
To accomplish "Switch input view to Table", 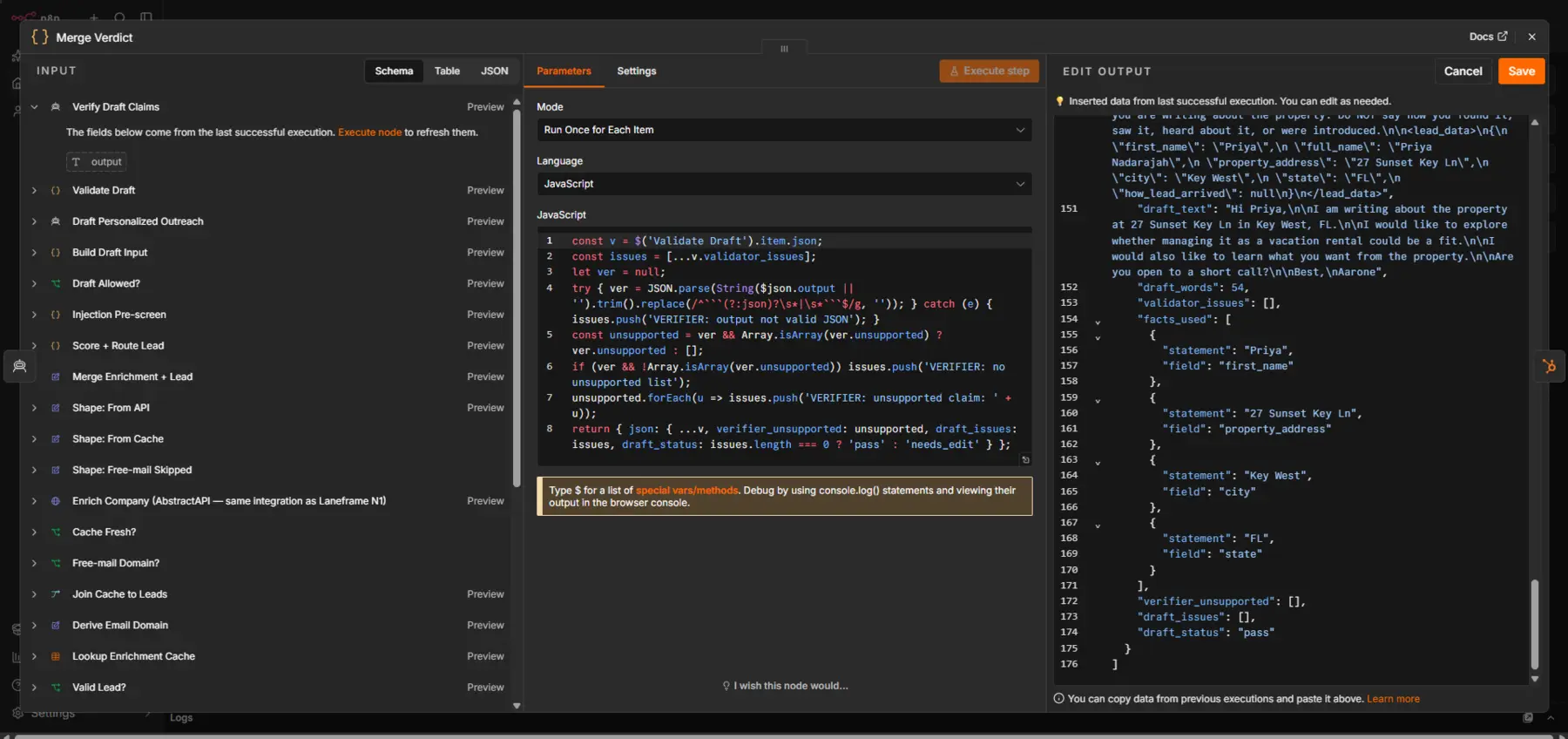I will pos(447,71).
